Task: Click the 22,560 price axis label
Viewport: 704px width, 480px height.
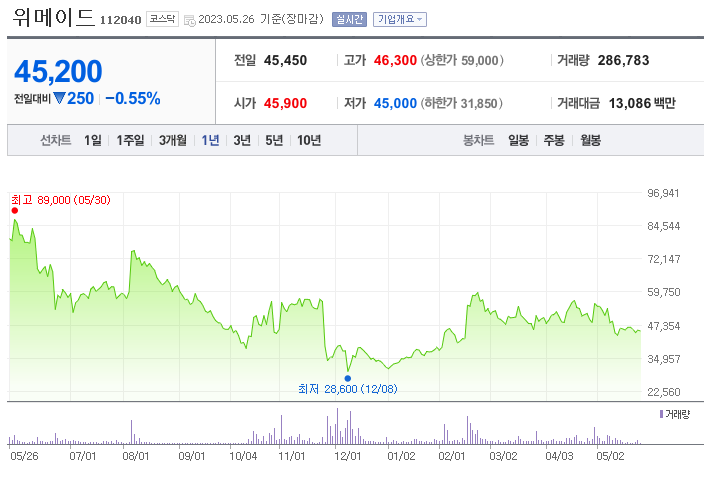Action: 664,392
